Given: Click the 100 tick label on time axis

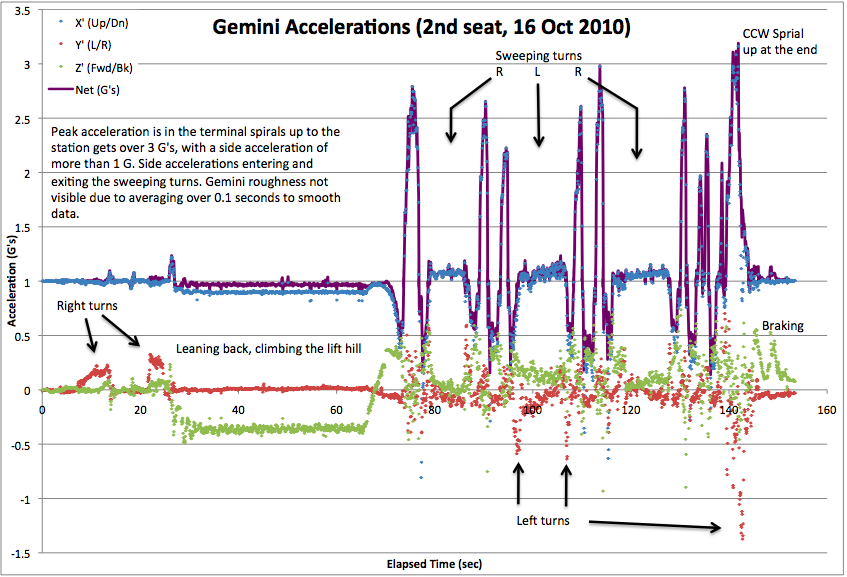Looking at the screenshot, I should click(533, 410).
